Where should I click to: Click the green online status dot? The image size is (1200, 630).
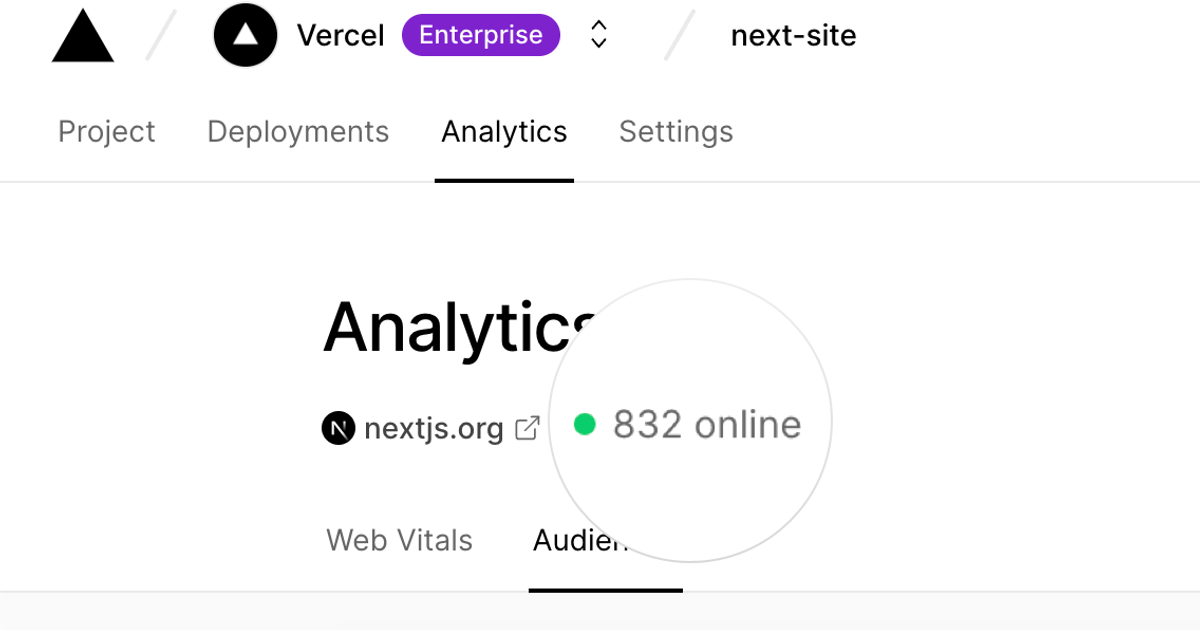tap(585, 425)
